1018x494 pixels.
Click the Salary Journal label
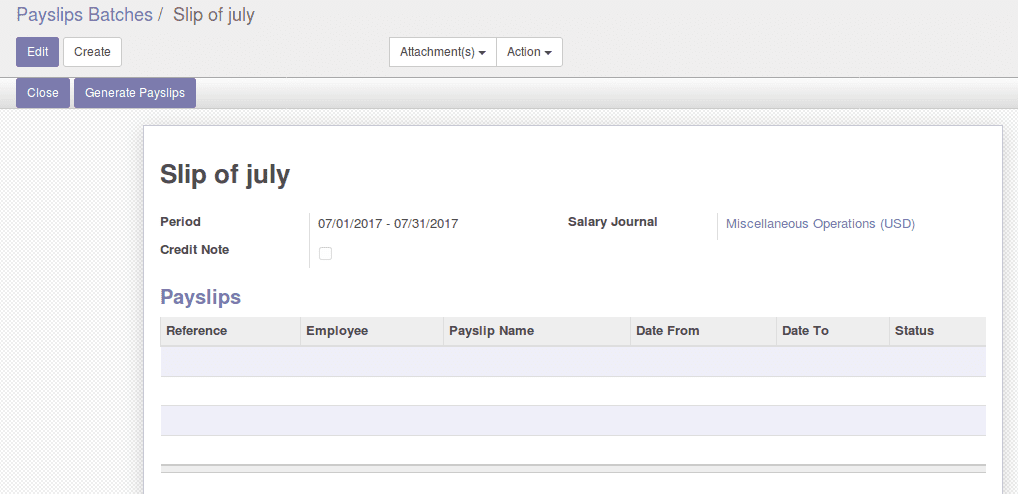(613, 222)
